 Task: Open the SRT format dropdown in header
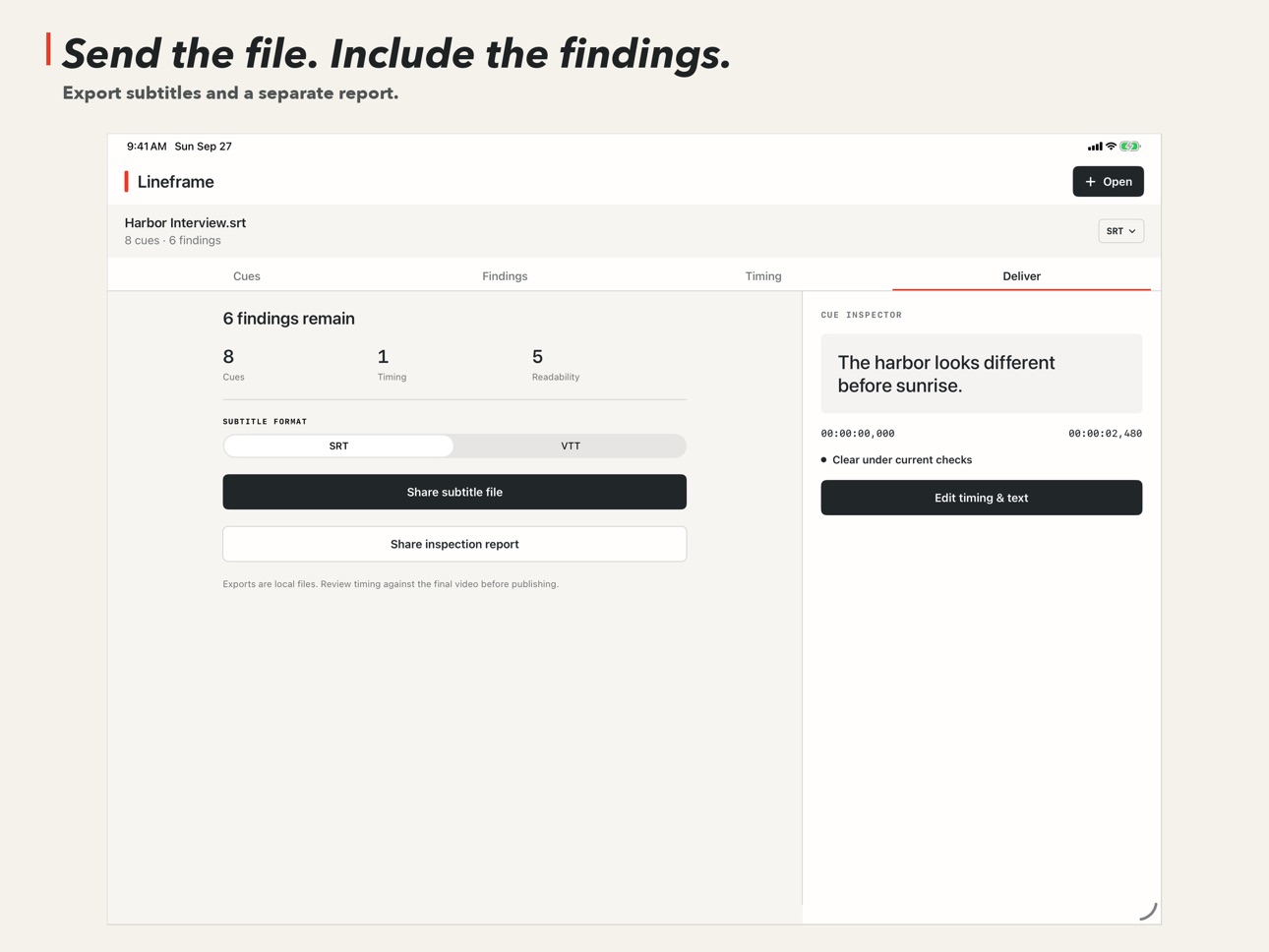tap(1120, 231)
